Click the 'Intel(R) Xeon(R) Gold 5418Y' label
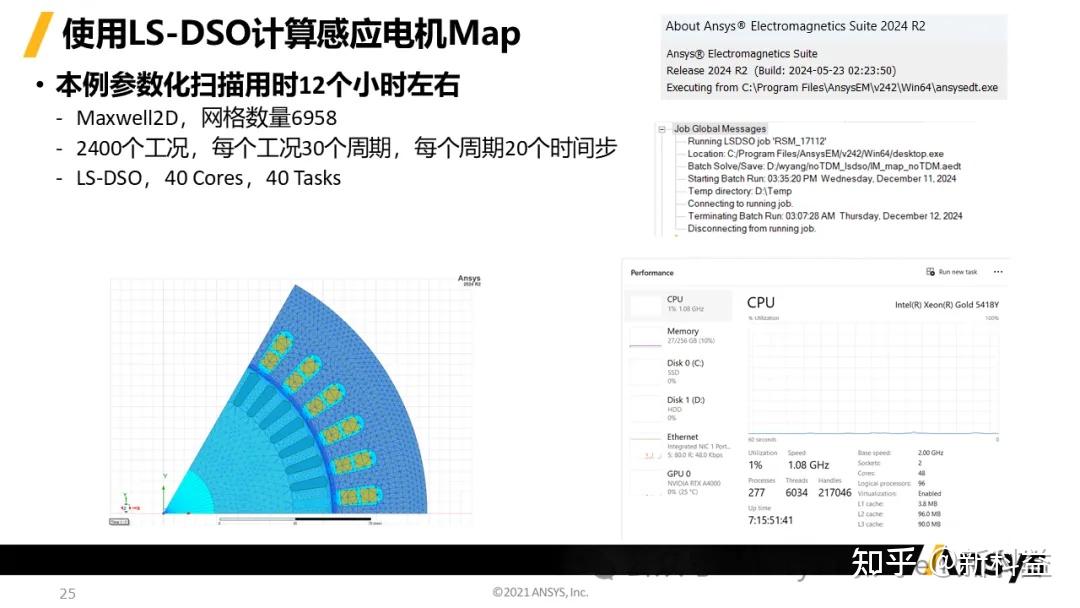This screenshot has height=608, width=1080. click(946, 304)
